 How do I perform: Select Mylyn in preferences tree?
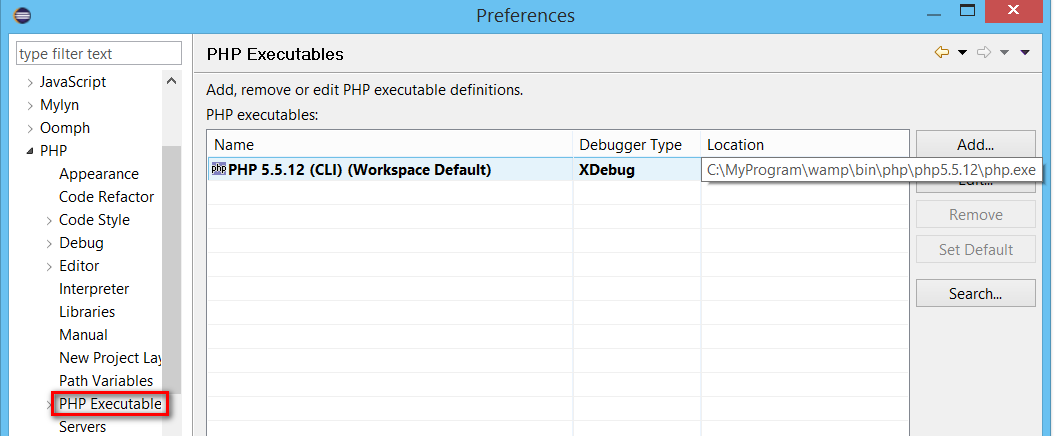[59, 105]
